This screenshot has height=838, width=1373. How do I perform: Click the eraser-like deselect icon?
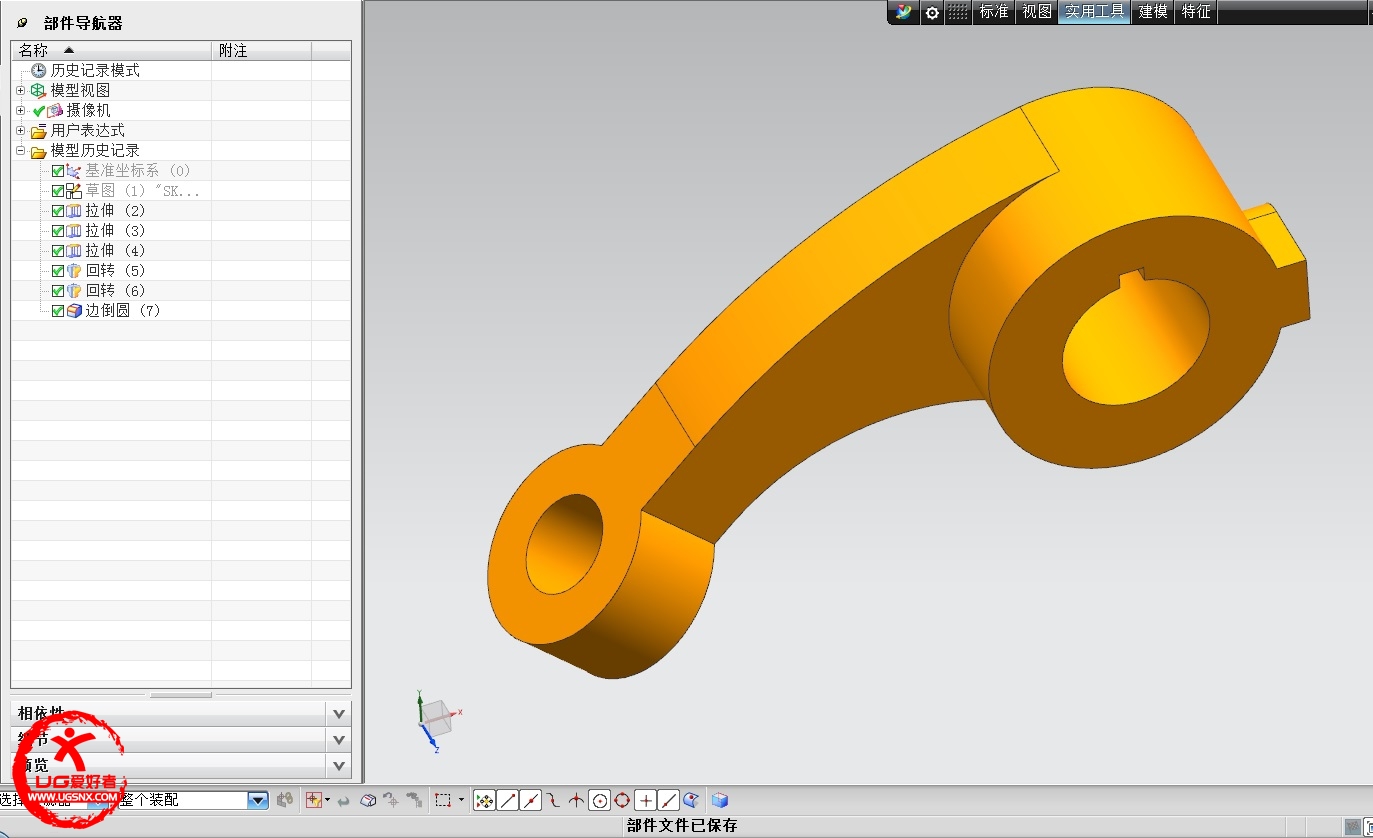368,800
